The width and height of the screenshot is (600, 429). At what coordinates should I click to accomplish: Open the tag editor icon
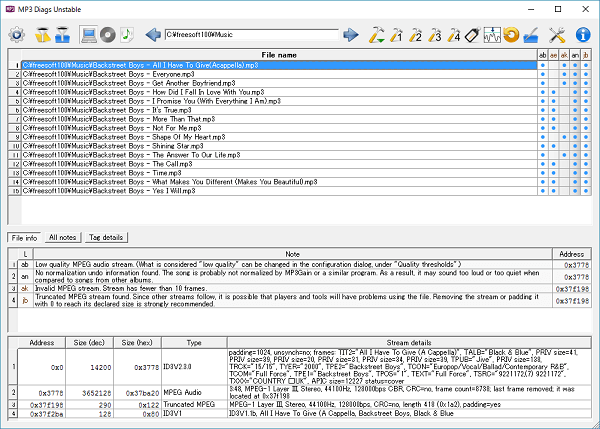[473, 35]
